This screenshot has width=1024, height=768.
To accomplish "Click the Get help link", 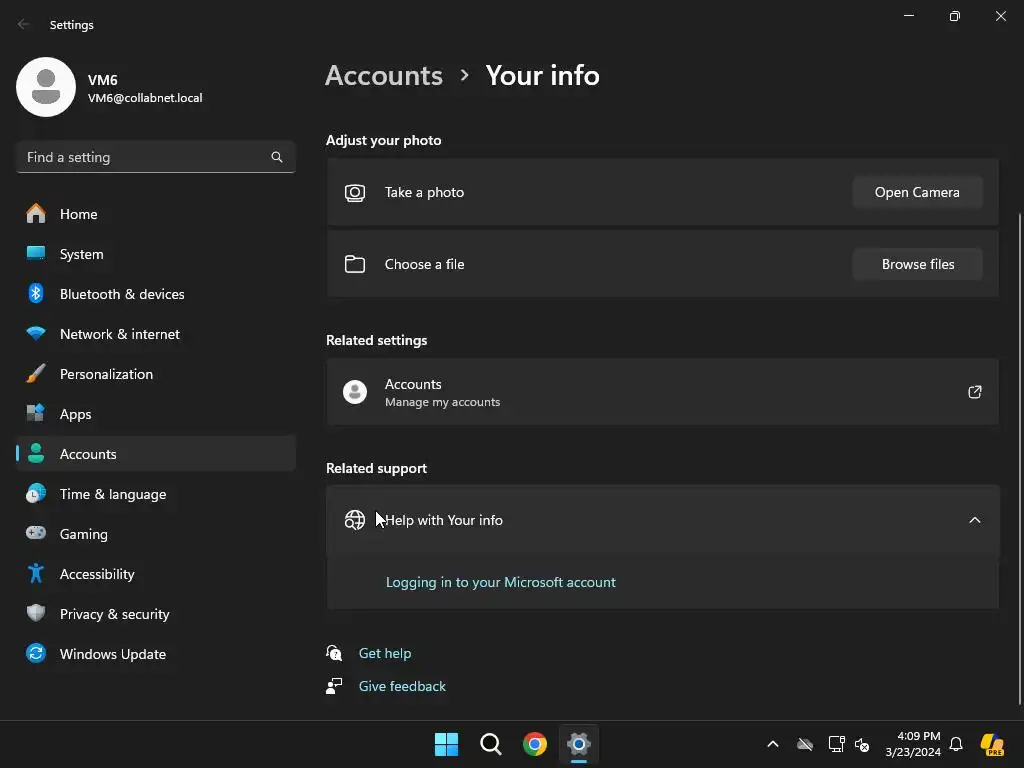I will (385, 653).
